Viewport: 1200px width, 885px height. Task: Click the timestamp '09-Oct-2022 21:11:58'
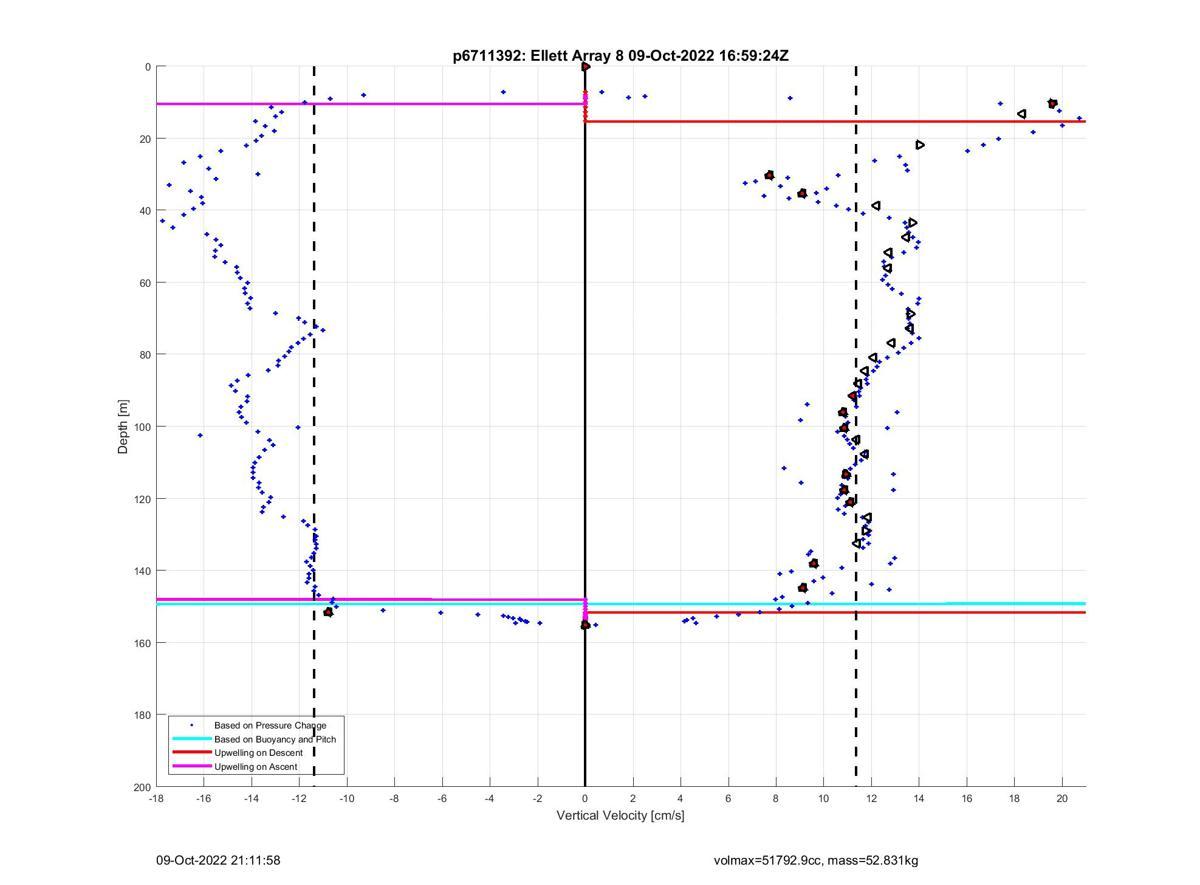[218, 860]
